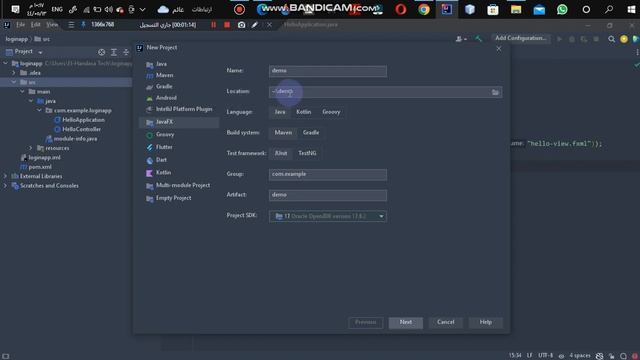
Task: Choose Groovy as the language
Action: pos(331,112)
